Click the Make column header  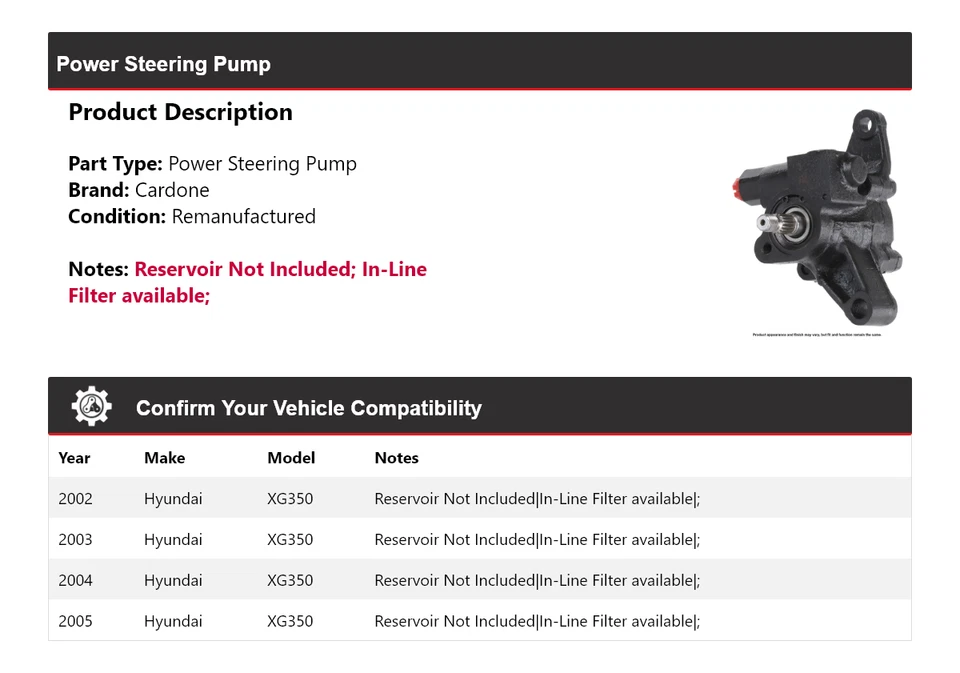pyautogui.click(x=164, y=458)
